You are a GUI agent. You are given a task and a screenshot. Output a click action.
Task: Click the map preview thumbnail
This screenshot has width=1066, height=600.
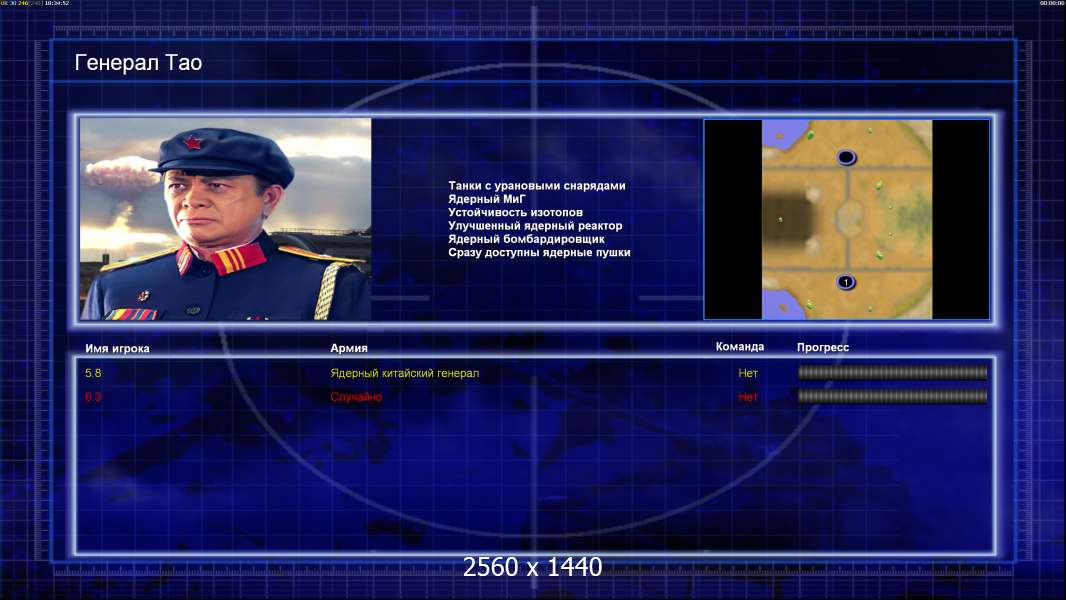tap(846, 219)
